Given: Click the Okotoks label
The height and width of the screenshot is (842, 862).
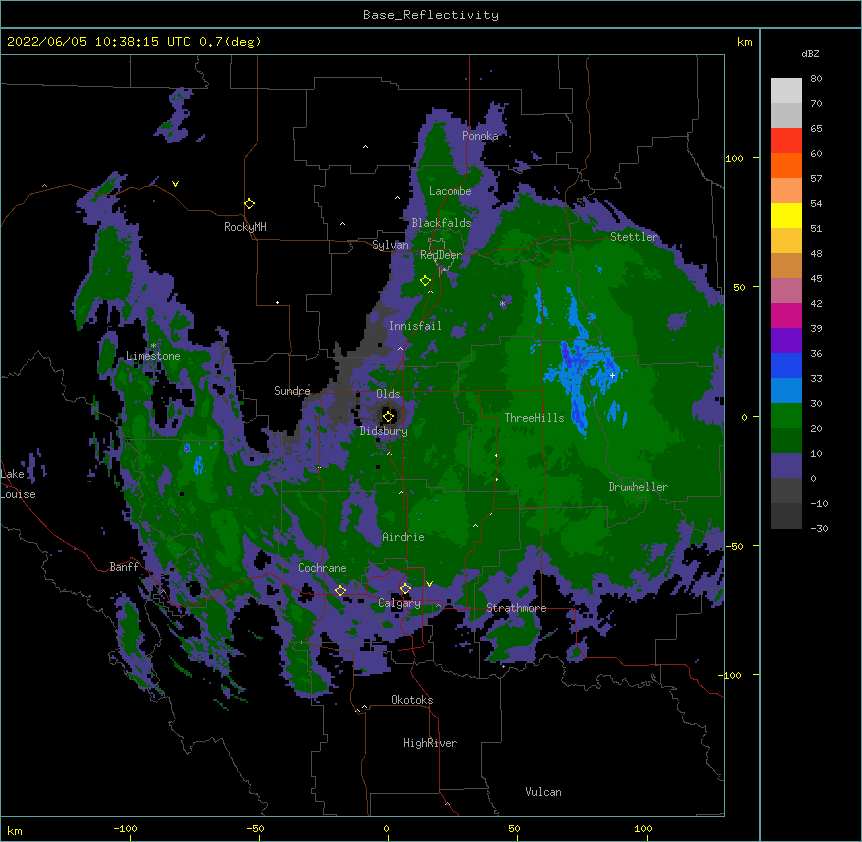Looking at the screenshot, I should 412,700.
